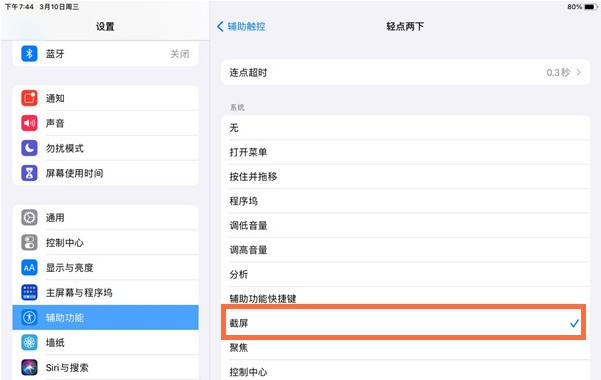Tap the battery indicator in status bar
The height and width of the screenshot is (380, 601).
[x=590, y=7]
